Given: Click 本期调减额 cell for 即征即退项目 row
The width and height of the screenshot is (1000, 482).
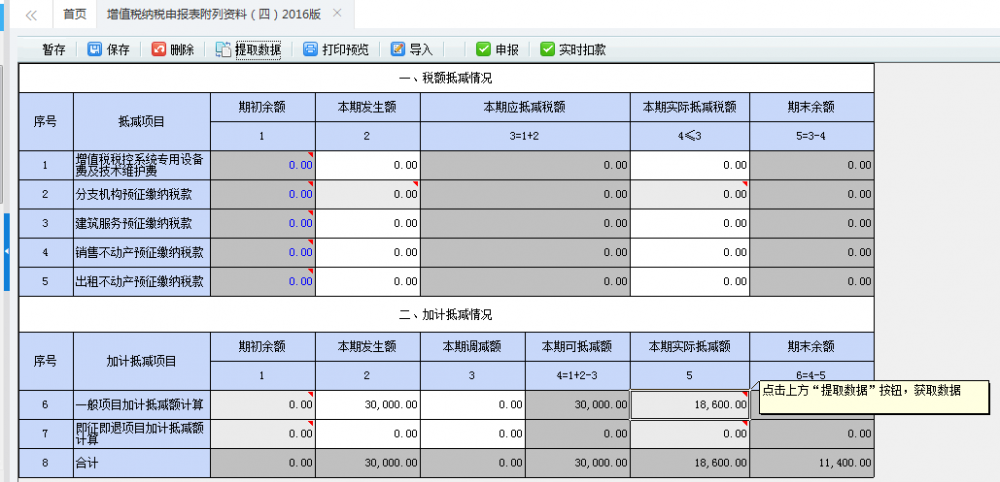Looking at the screenshot, I should tap(473, 434).
